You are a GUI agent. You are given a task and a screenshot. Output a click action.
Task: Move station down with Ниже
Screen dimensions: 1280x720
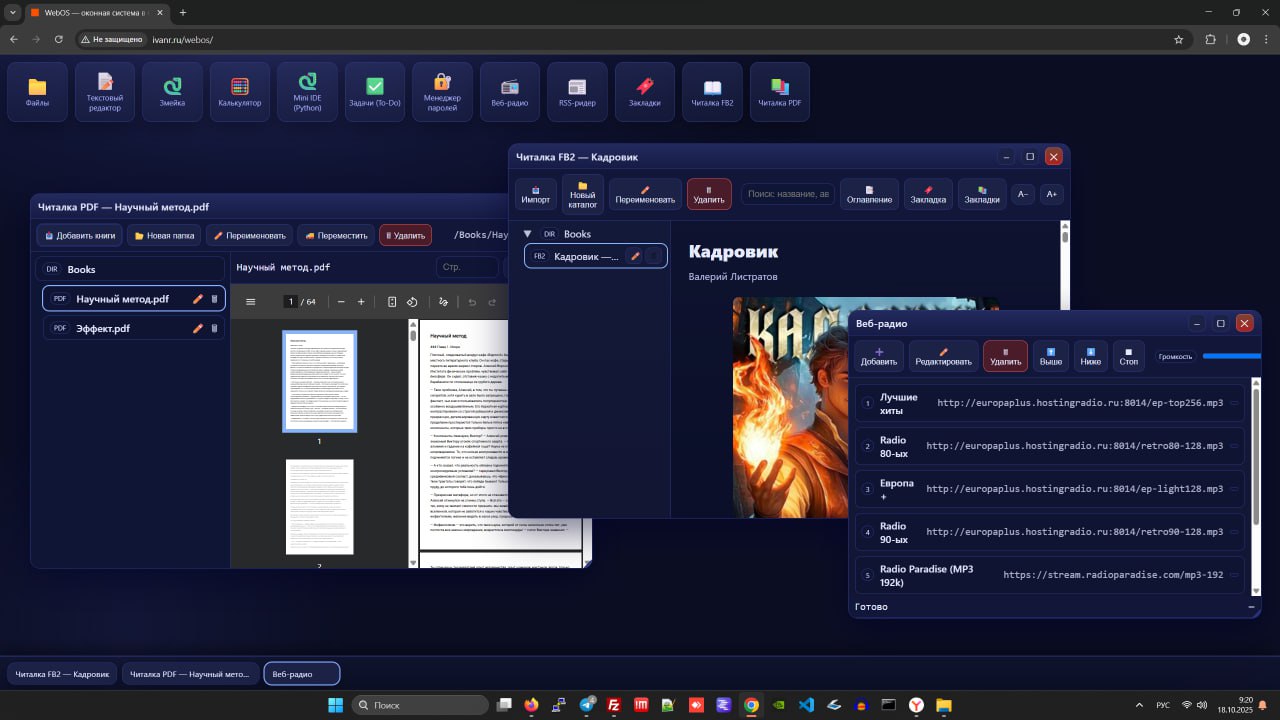pyautogui.click(x=1091, y=356)
